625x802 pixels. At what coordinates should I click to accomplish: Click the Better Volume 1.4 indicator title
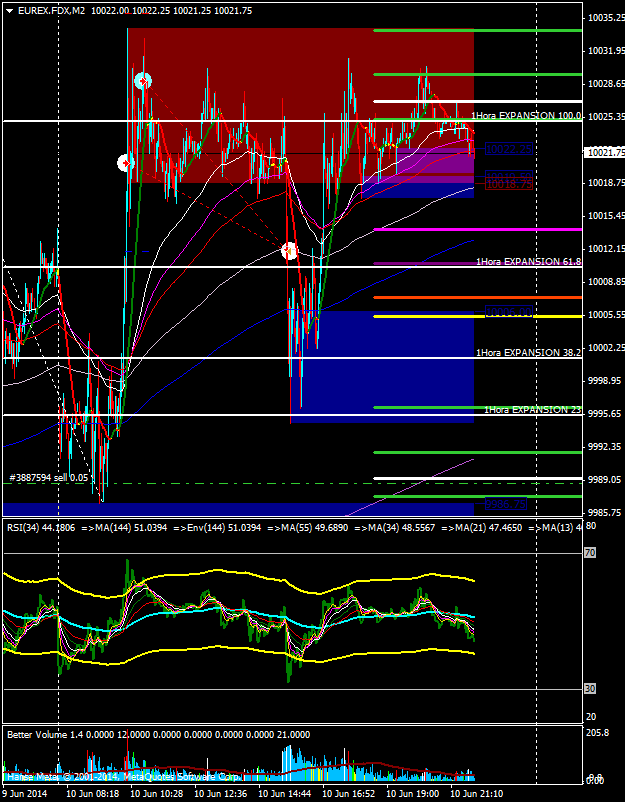click(50, 734)
